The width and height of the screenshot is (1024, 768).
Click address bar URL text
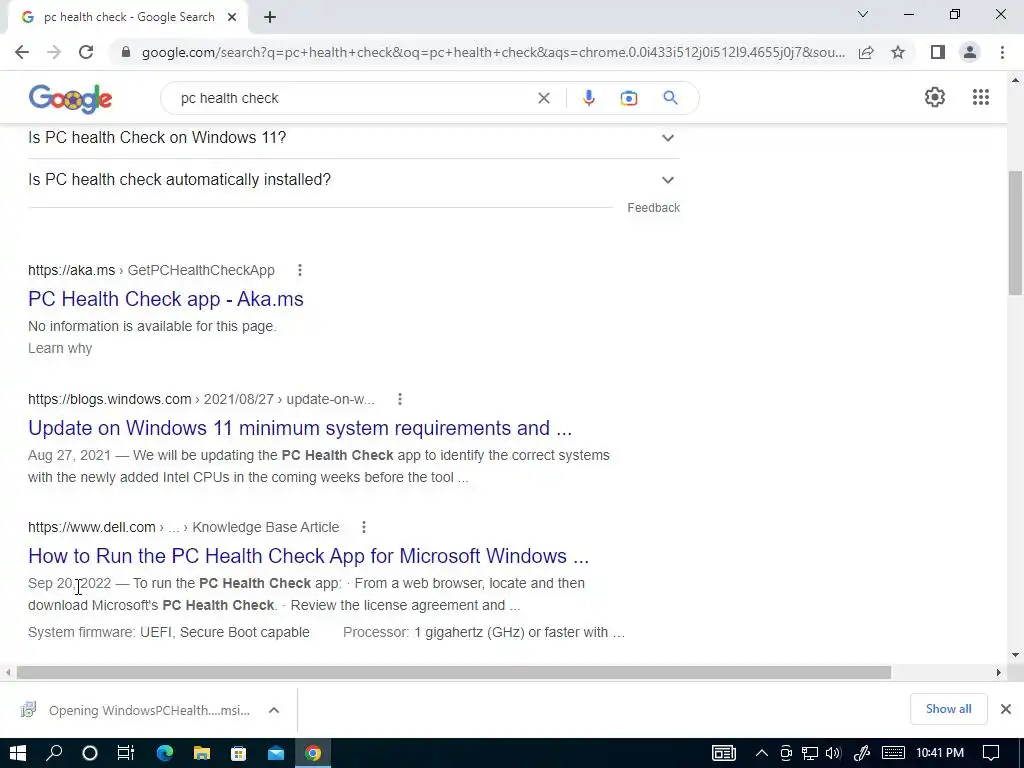point(493,52)
